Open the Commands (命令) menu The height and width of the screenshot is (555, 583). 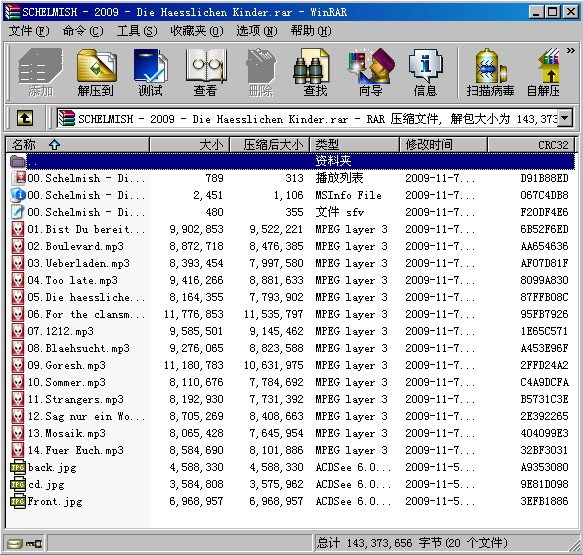point(83,31)
